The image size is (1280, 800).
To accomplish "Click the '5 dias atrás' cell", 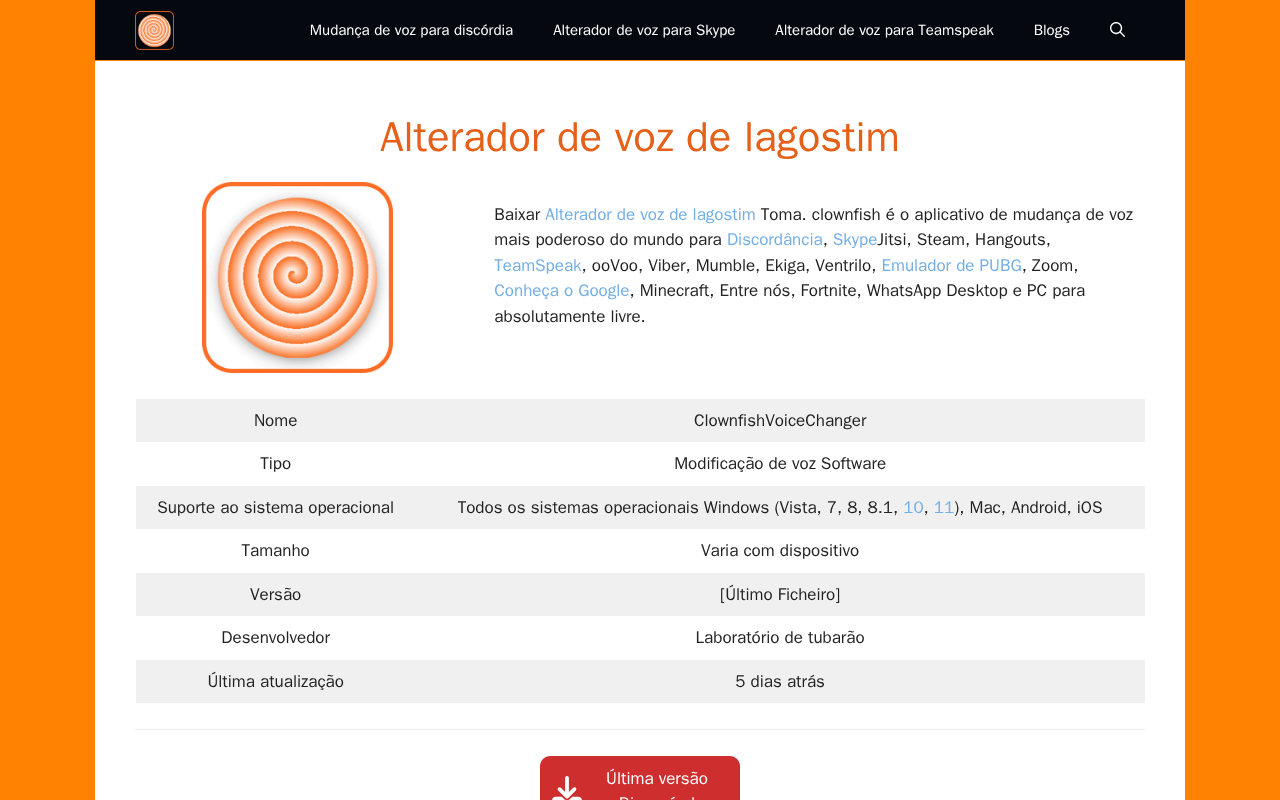I will coord(780,682).
